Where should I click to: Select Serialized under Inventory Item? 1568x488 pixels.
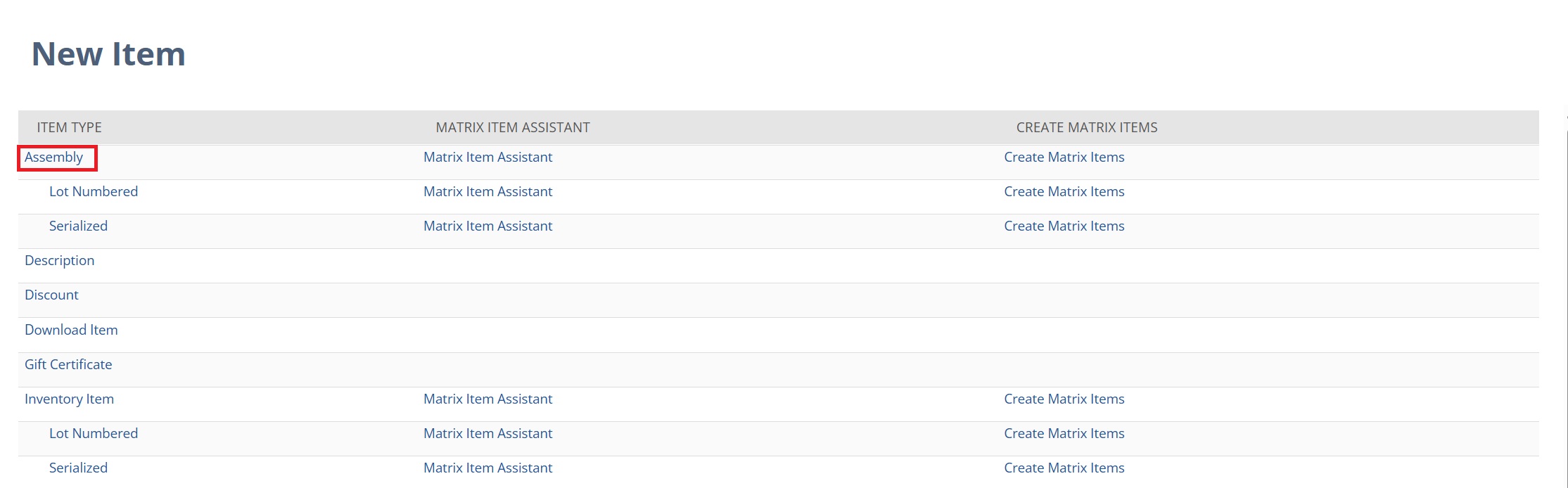(78, 468)
